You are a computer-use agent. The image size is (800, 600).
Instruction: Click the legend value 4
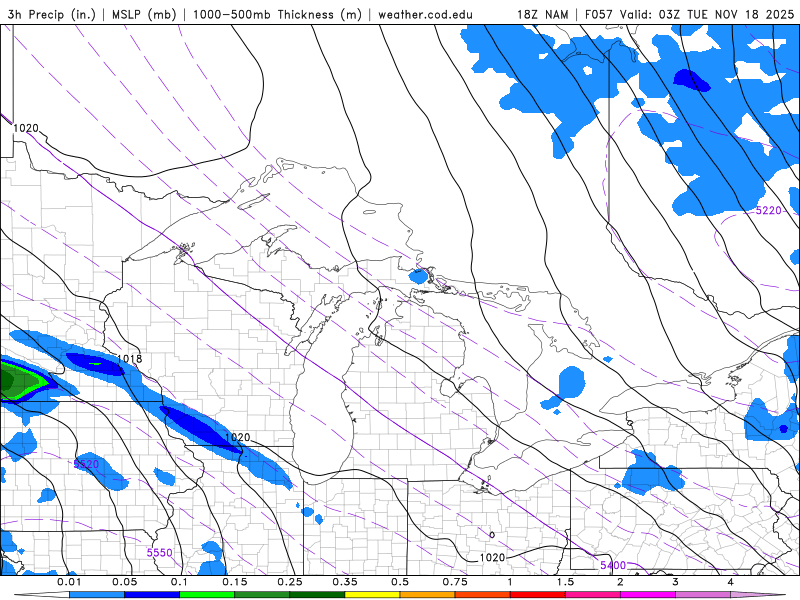[x=731, y=582]
